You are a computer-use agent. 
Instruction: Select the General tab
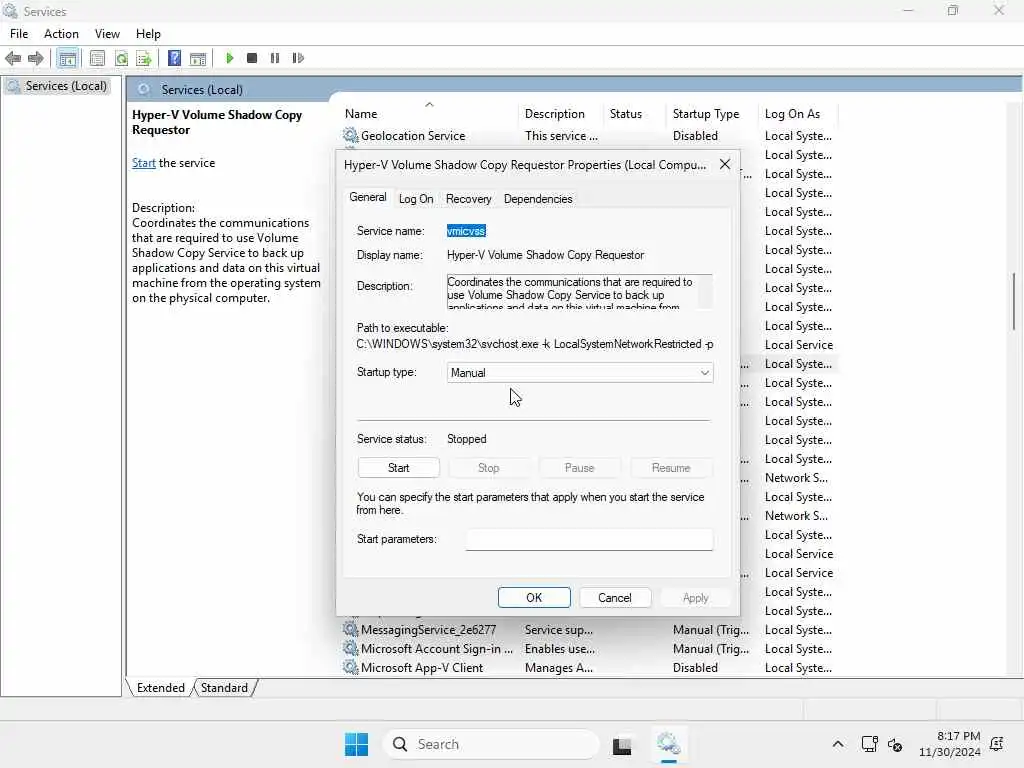tap(368, 197)
